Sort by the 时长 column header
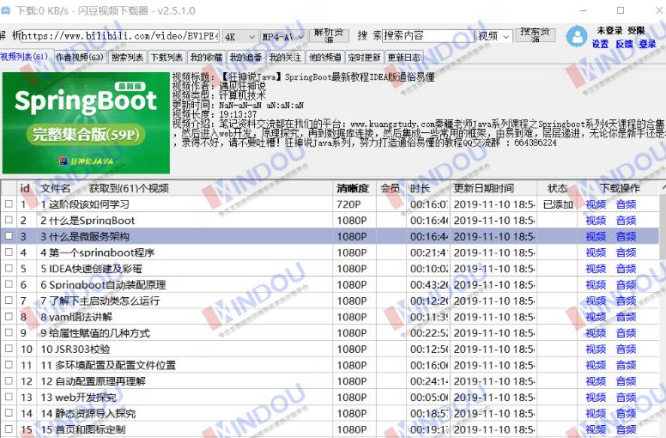The width and height of the screenshot is (666, 438). pyautogui.click(x=428, y=188)
